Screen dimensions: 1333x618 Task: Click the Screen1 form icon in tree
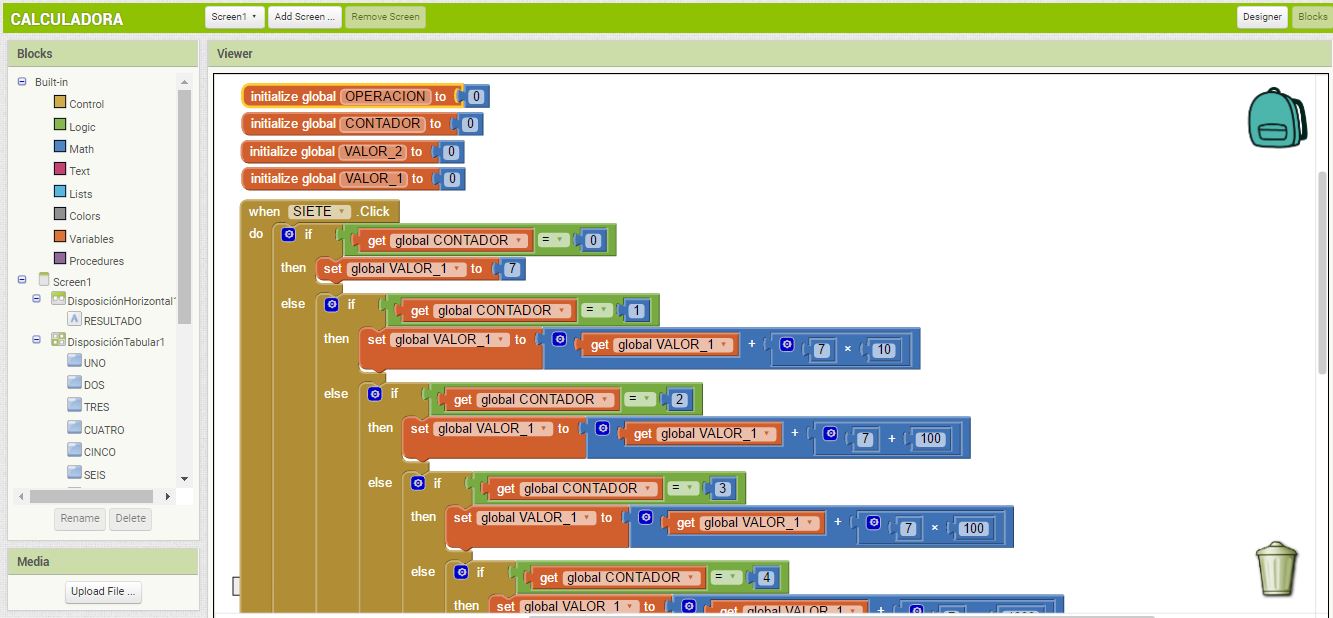(44, 280)
